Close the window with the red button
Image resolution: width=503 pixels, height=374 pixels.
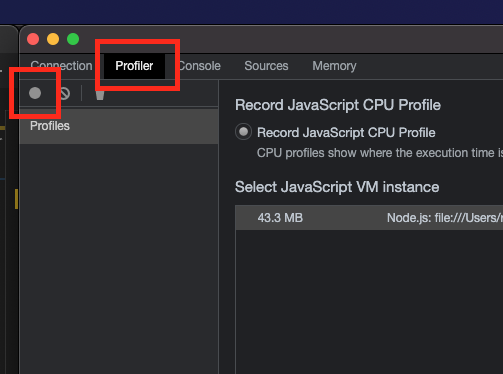(33, 39)
